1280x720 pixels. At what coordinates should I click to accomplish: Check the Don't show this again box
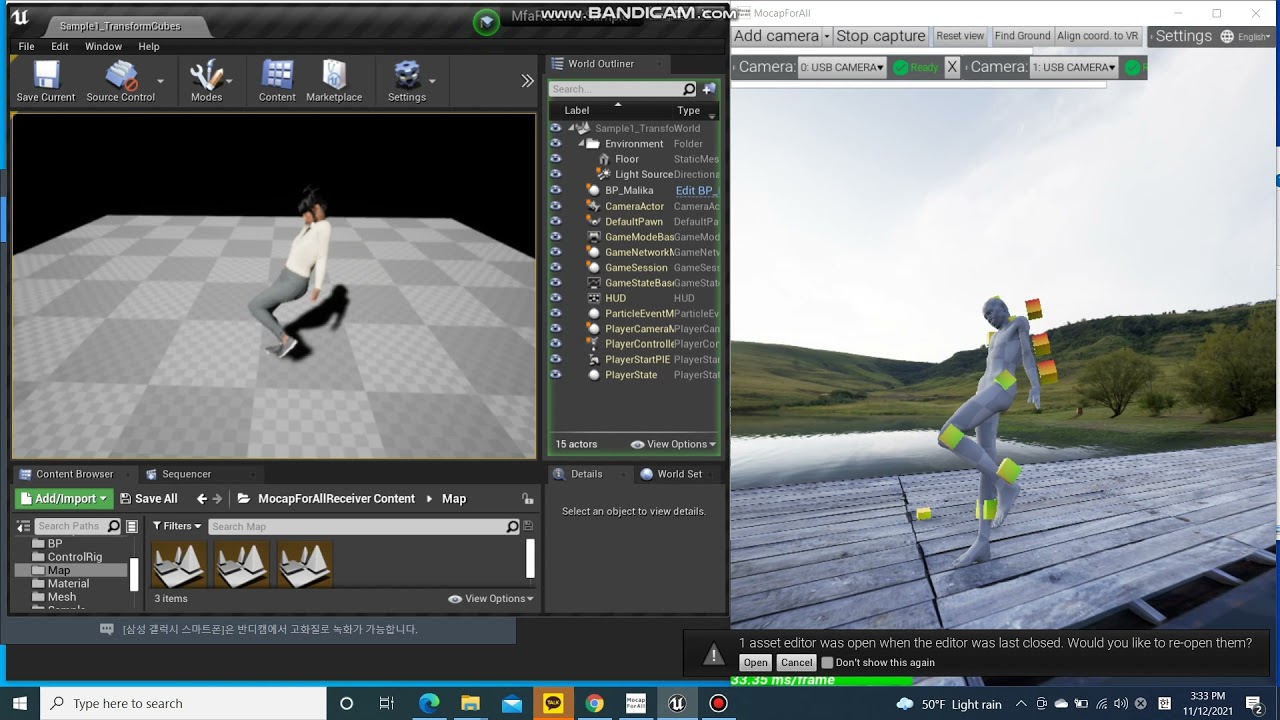tap(827, 662)
